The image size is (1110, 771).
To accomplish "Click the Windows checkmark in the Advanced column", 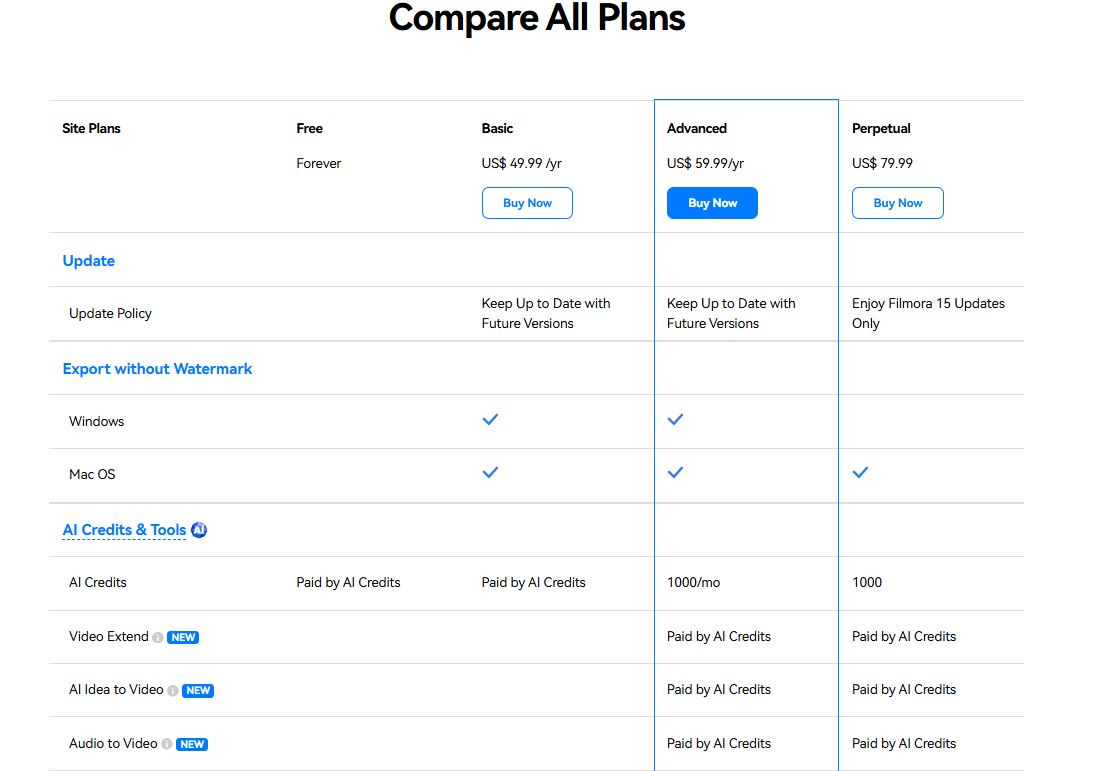I will click(675, 420).
